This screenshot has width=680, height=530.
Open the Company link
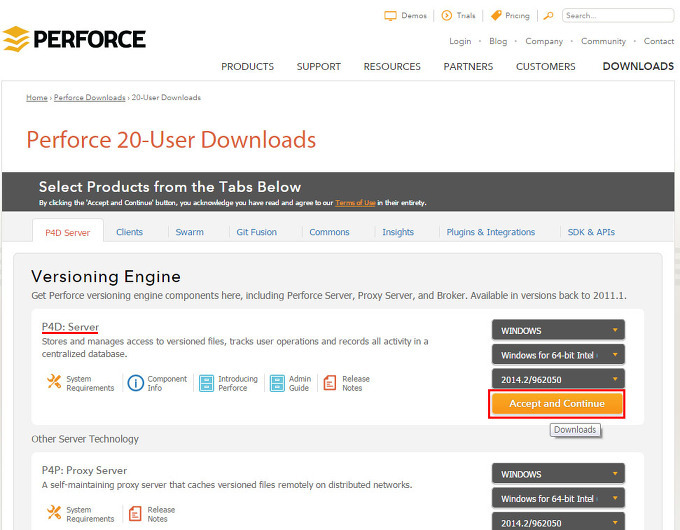[544, 41]
